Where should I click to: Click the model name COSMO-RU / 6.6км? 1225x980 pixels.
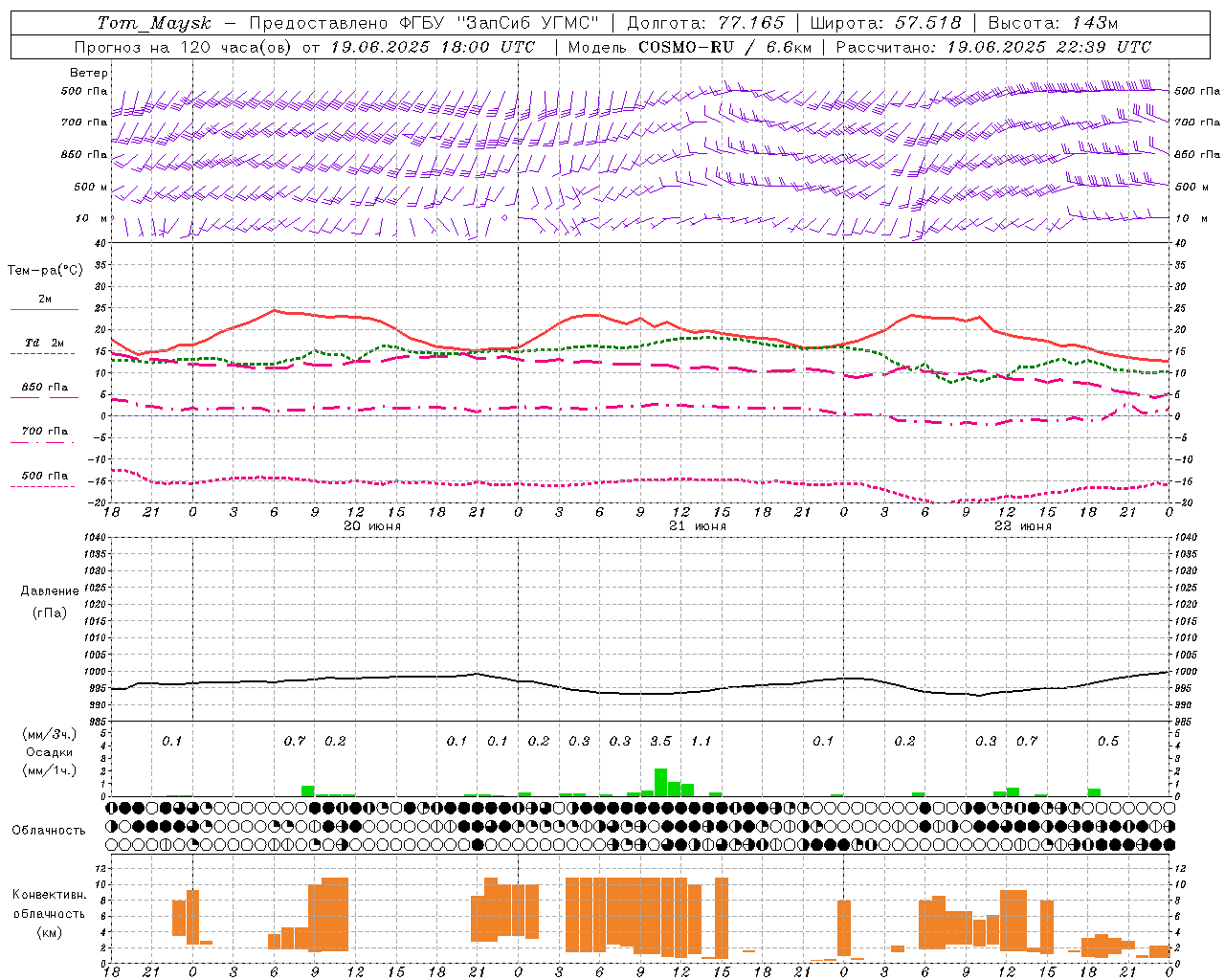[725, 47]
